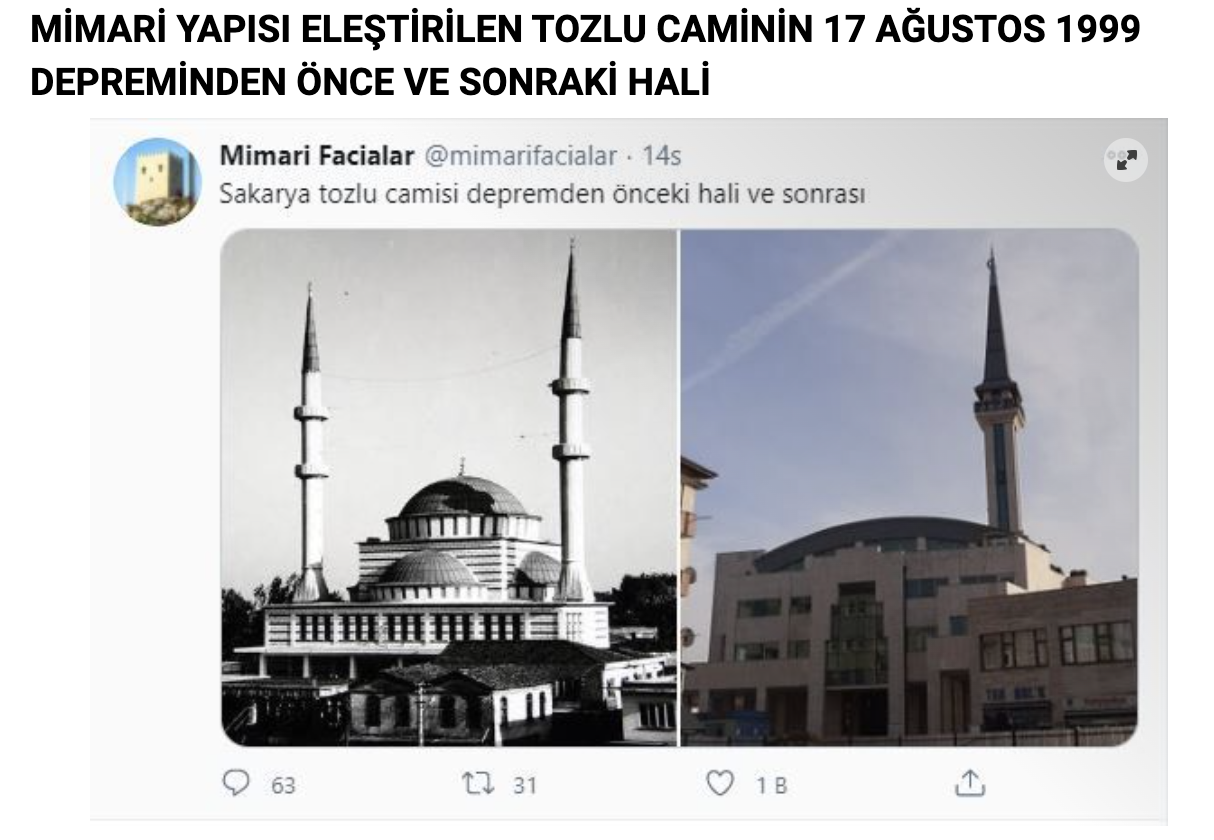The height and width of the screenshot is (840, 1214).
Task: Click the retweet count 31
Action: 525,785
